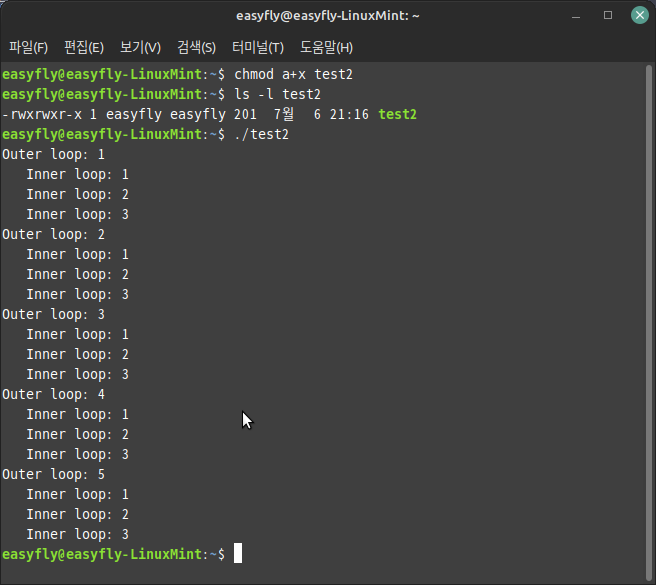Click the window title easyfly@easyfly-LinuxMint: ~

[x=328, y=16]
